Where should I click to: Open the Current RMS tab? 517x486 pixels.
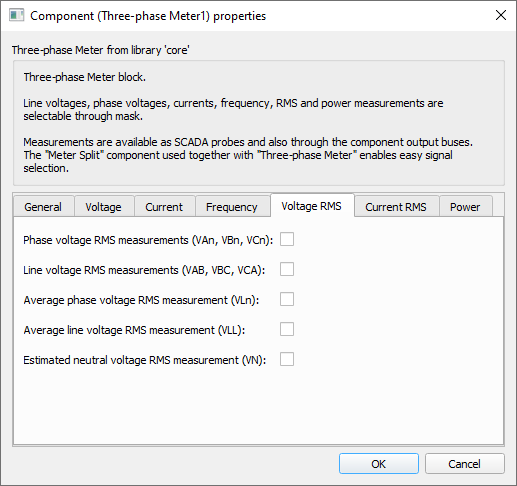(x=396, y=207)
